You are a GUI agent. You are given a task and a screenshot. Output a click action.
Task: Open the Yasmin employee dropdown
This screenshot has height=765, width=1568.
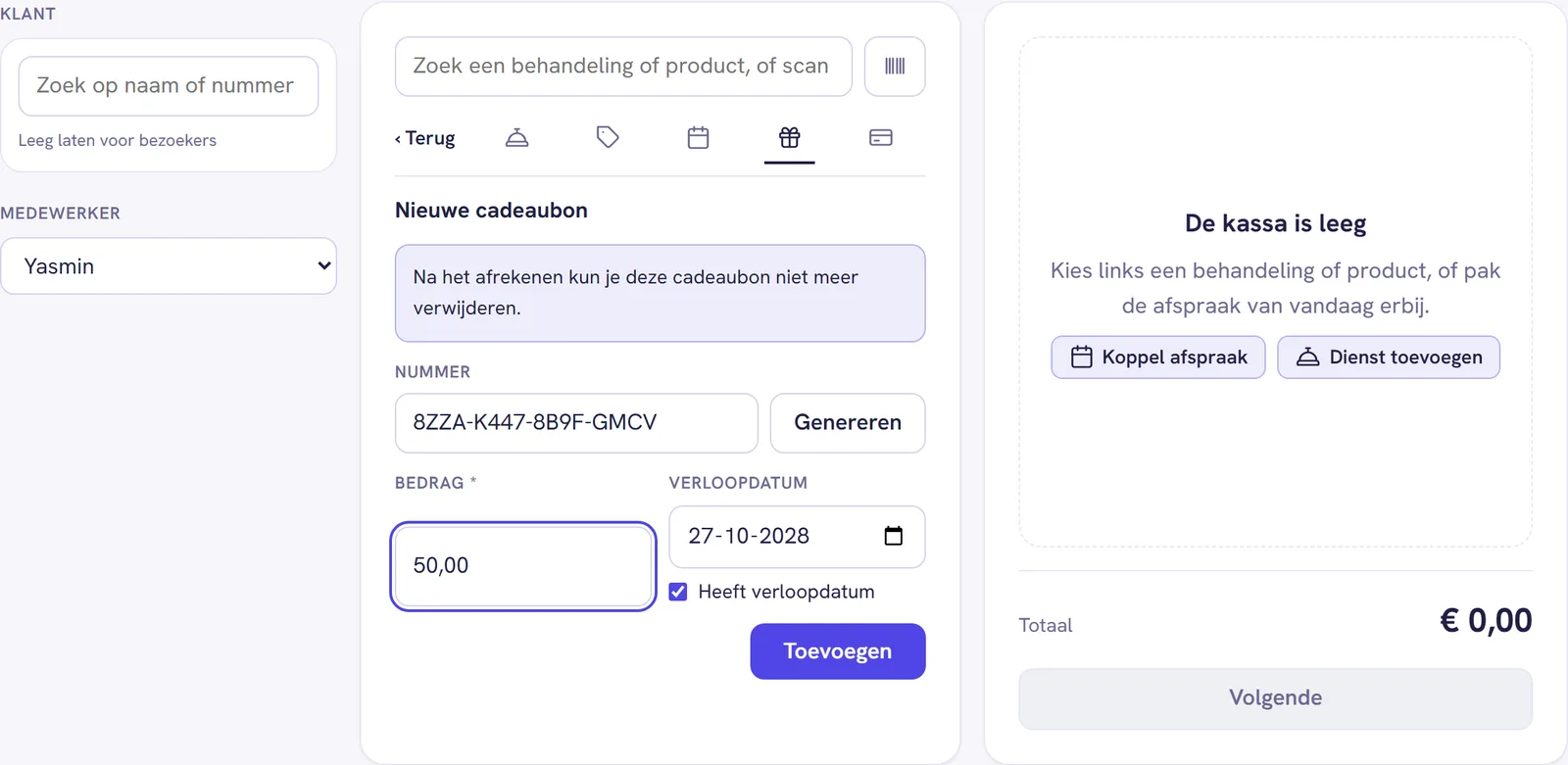coord(169,266)
